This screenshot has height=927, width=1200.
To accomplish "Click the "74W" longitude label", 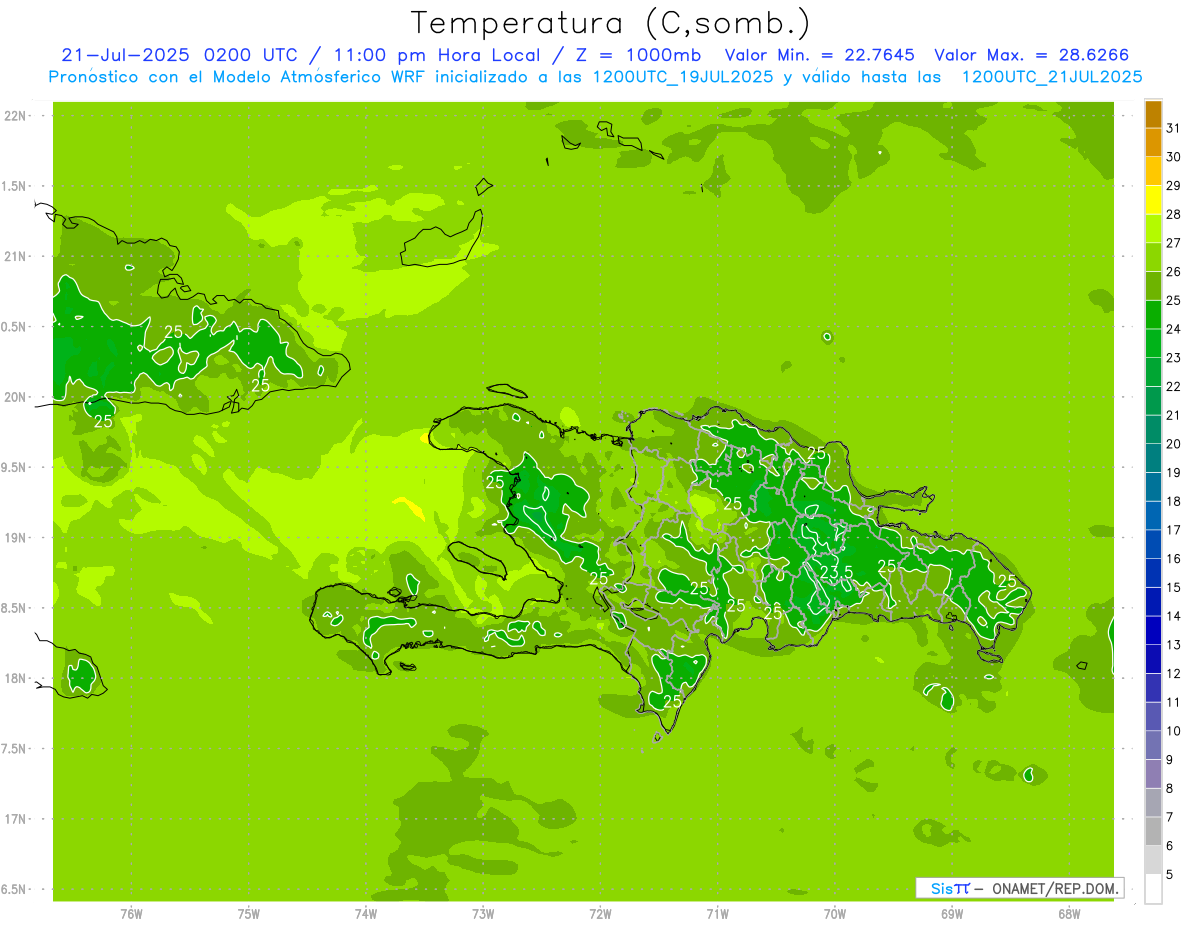I will pos(366,913).
